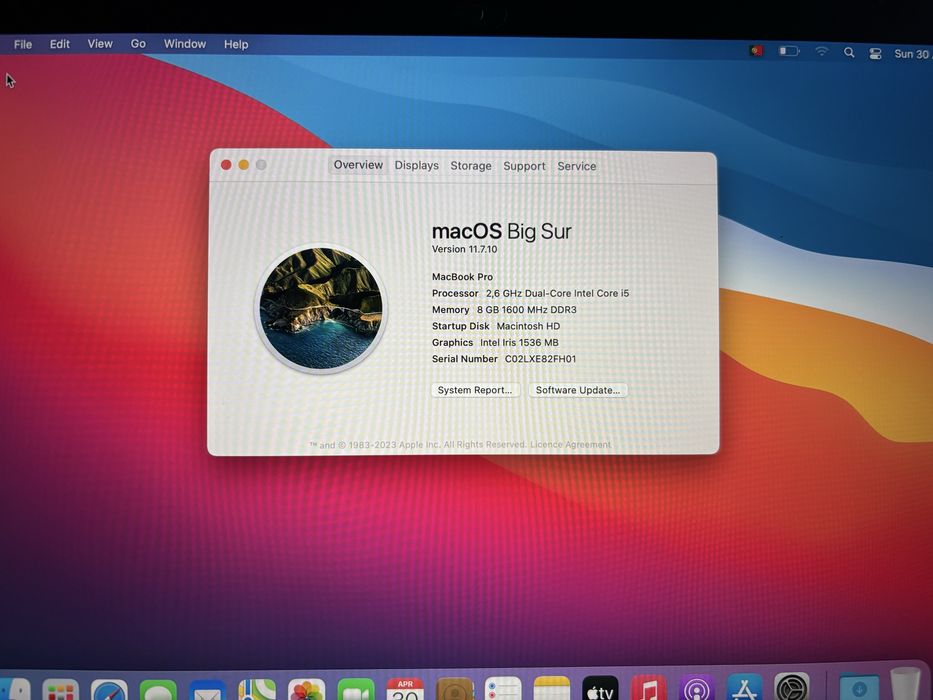The height and width of the screenshot is (700, 933).
Task: Click the macOS Big Sur title
Action: 502,231
